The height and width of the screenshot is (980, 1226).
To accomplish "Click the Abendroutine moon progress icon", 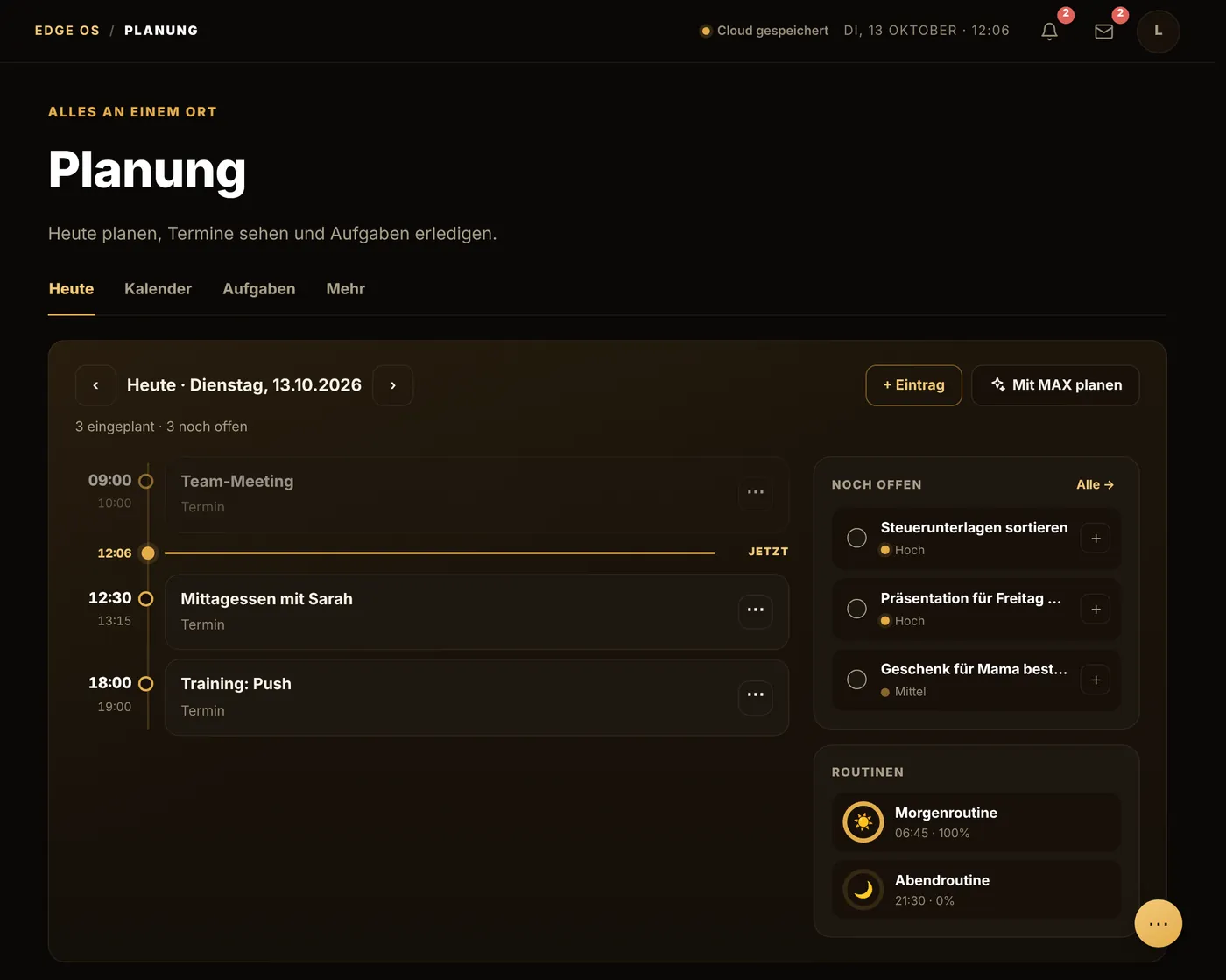I will (863, 890).
